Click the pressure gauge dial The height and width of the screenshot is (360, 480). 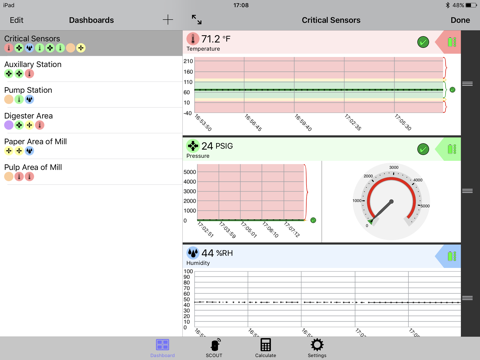coord(391,201)
